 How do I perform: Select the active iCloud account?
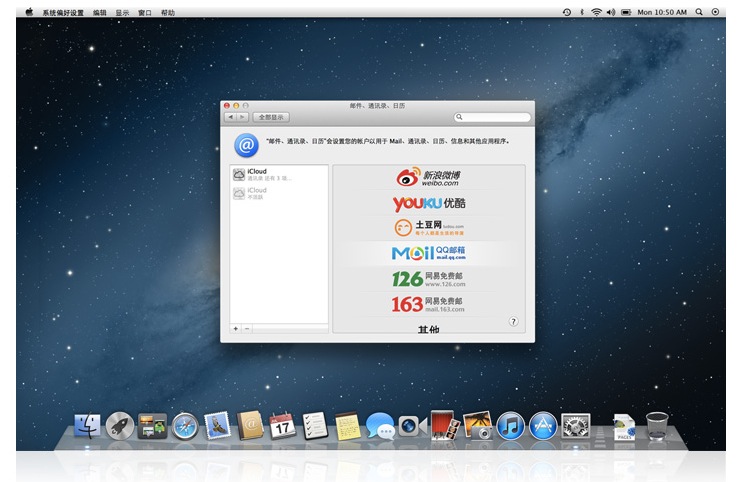coord(279,174)
